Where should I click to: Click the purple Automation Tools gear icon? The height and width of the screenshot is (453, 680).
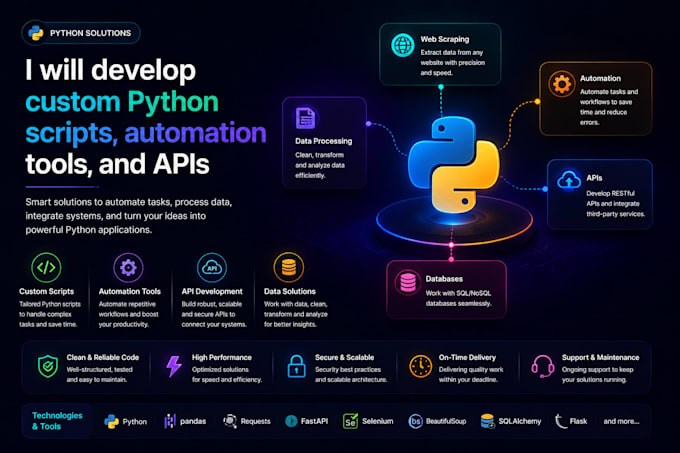point(128,267)
